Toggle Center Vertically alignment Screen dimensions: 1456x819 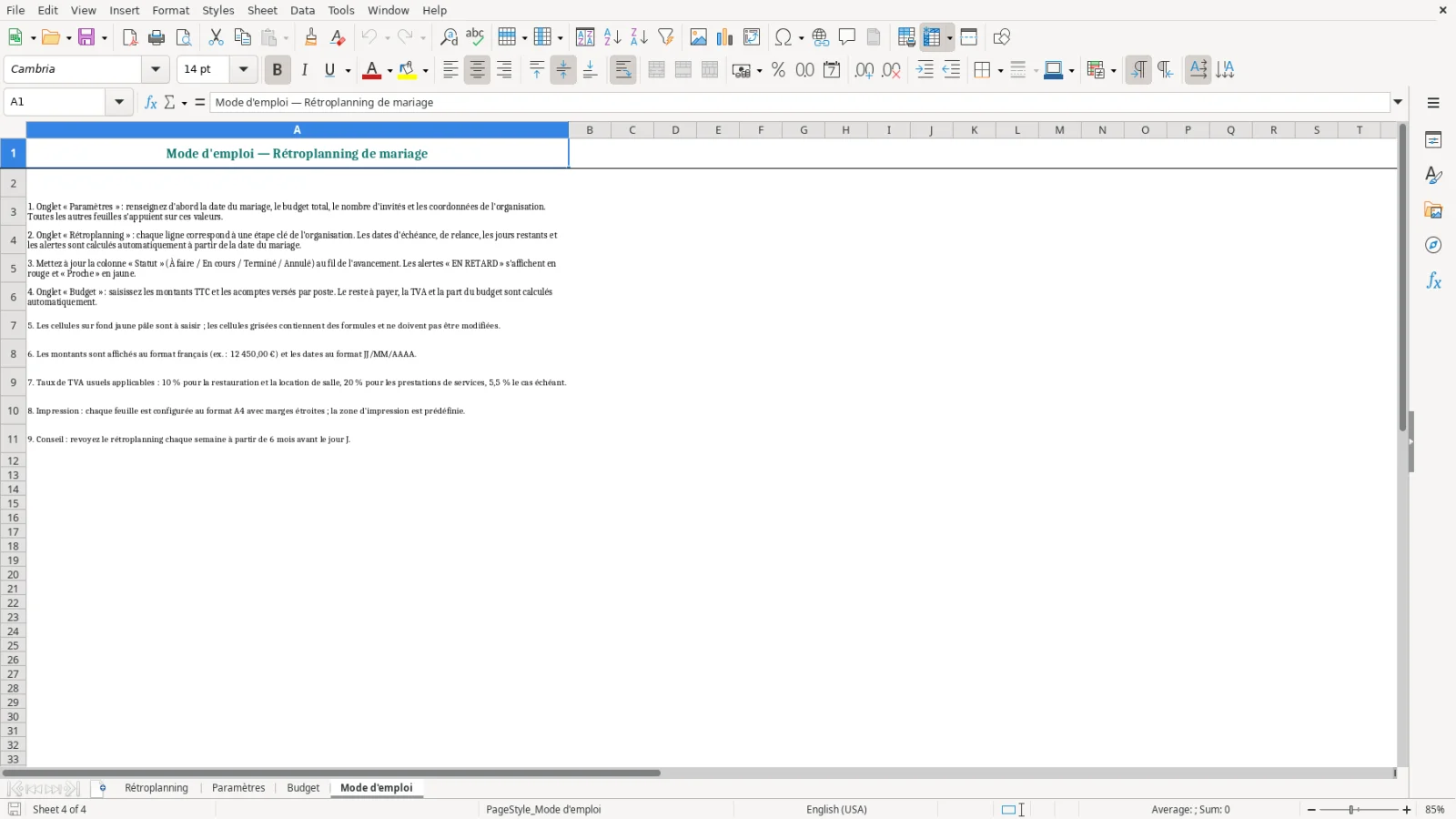(563, 70)
